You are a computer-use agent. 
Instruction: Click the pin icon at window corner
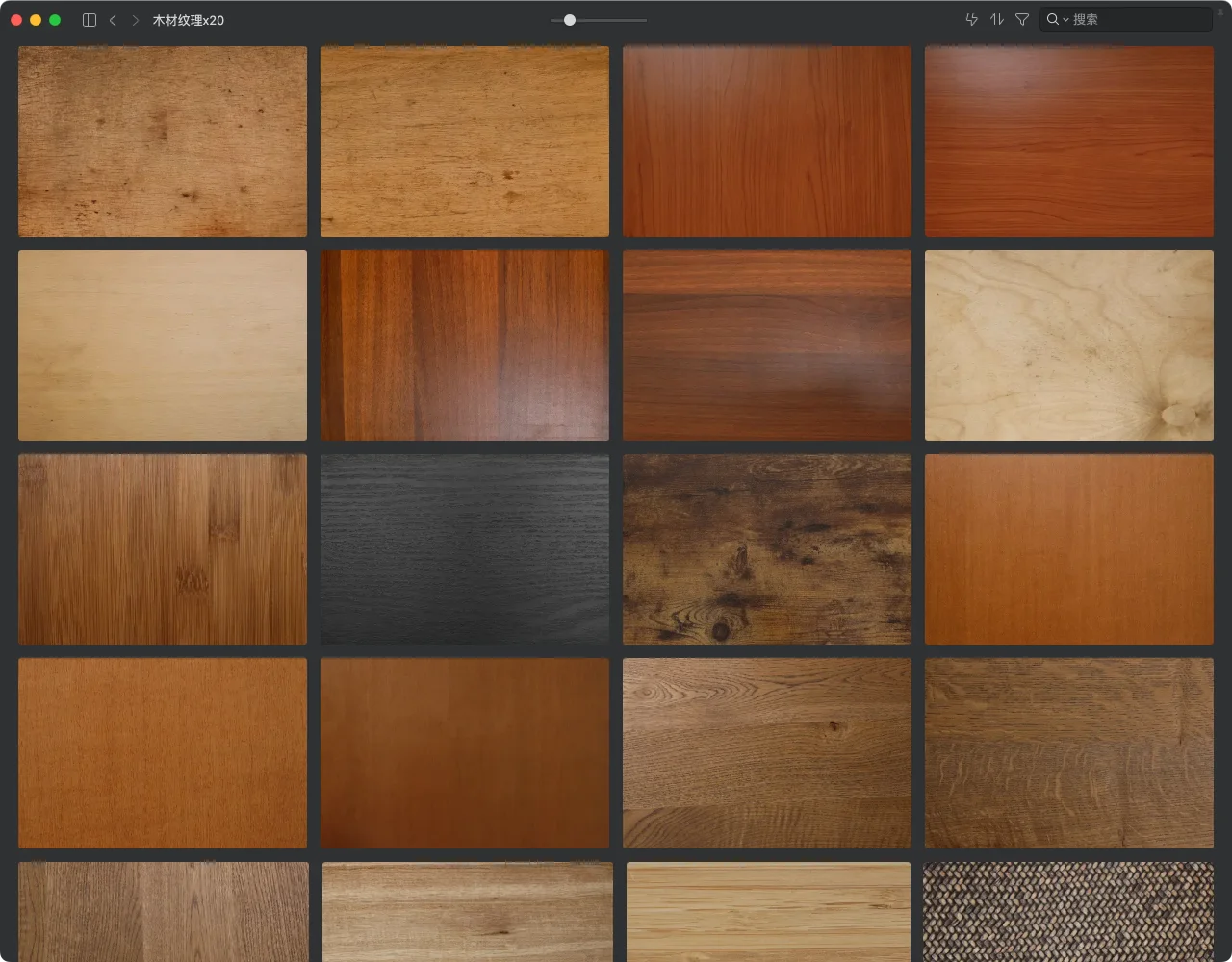pos(1220,11)
